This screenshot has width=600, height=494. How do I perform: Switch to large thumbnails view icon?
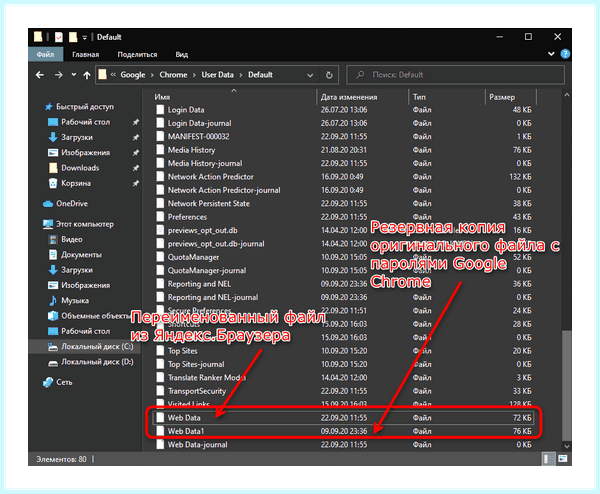562,459
